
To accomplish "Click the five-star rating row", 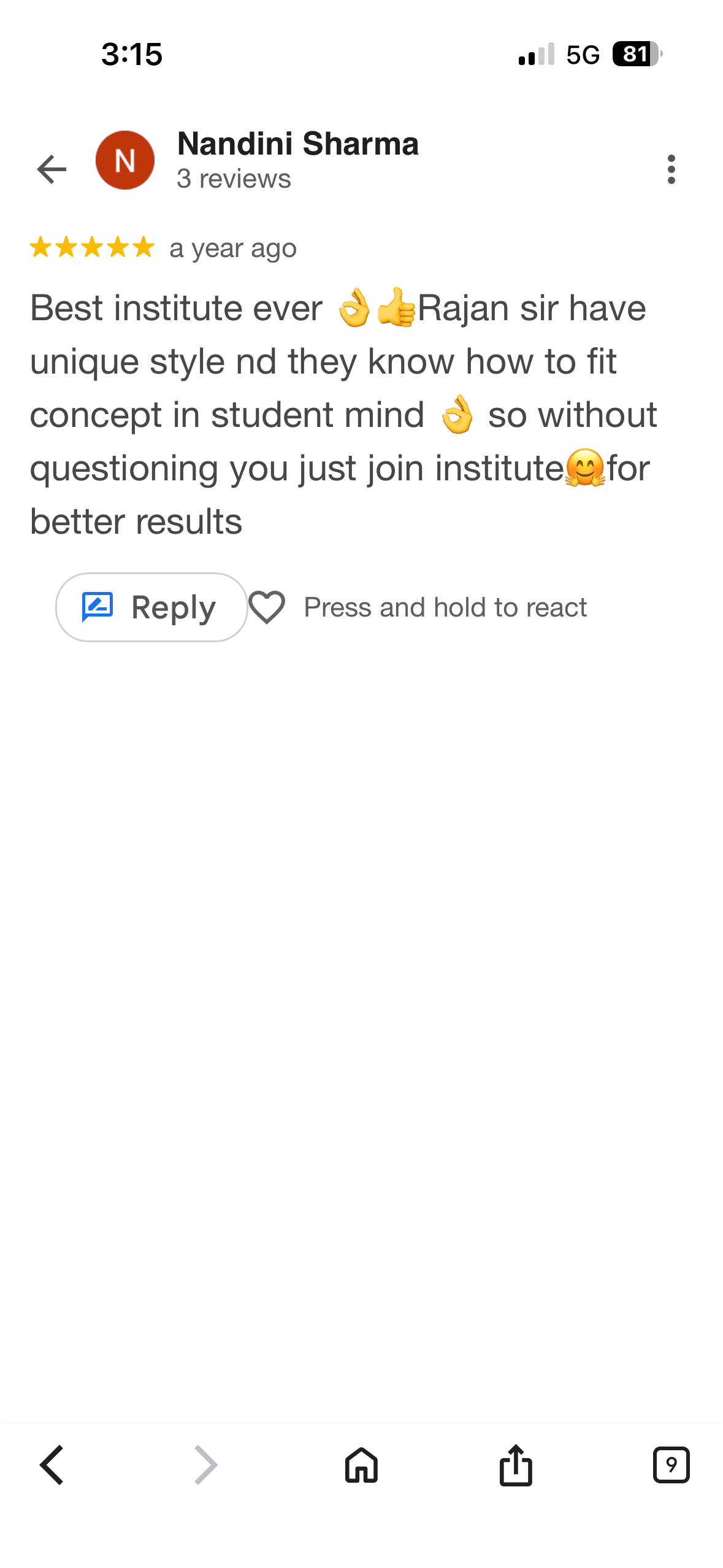I will click(92, 247).
